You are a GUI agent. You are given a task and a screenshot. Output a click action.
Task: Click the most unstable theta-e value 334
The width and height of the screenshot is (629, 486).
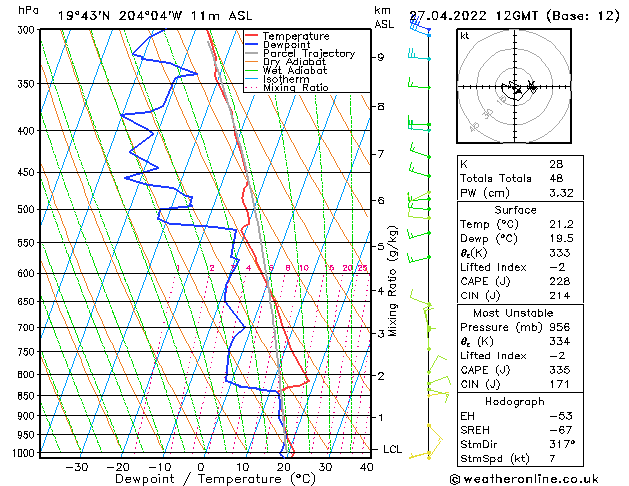pos(560,342)
